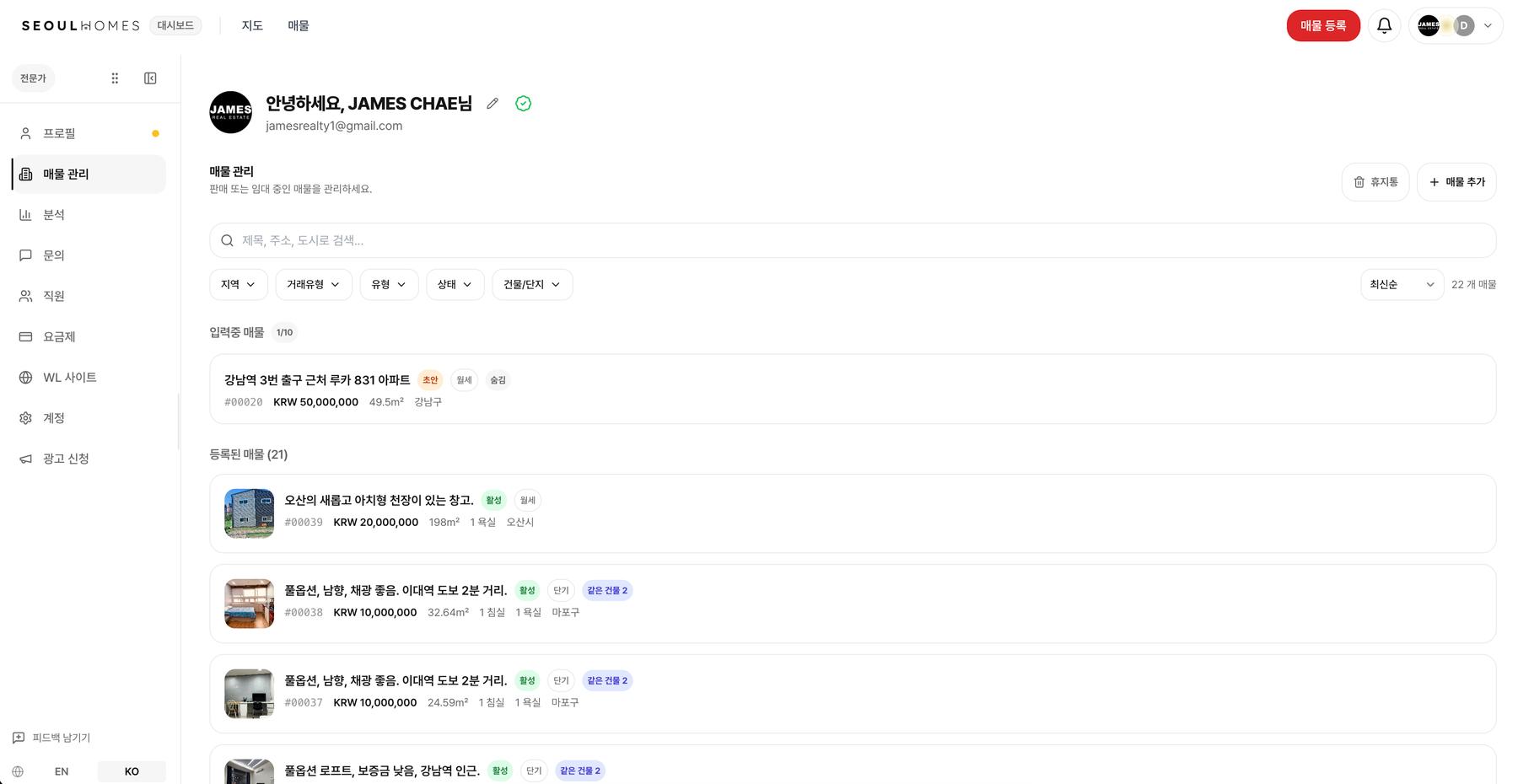Click the 활성 tag on listing #00039

click(x=494, y=501)
